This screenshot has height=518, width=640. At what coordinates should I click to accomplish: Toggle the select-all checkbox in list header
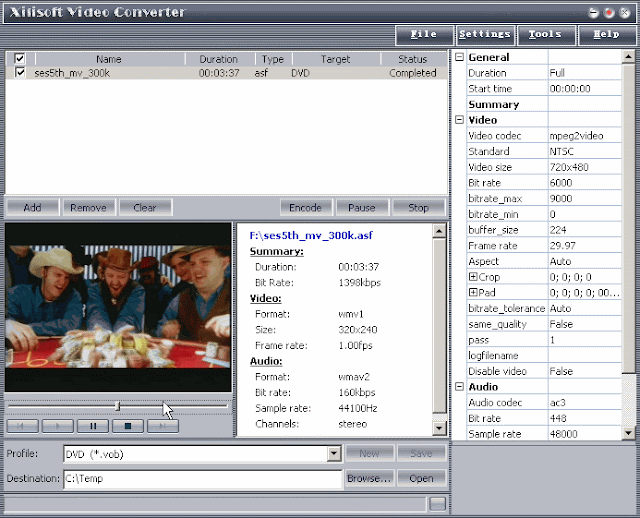19,58
